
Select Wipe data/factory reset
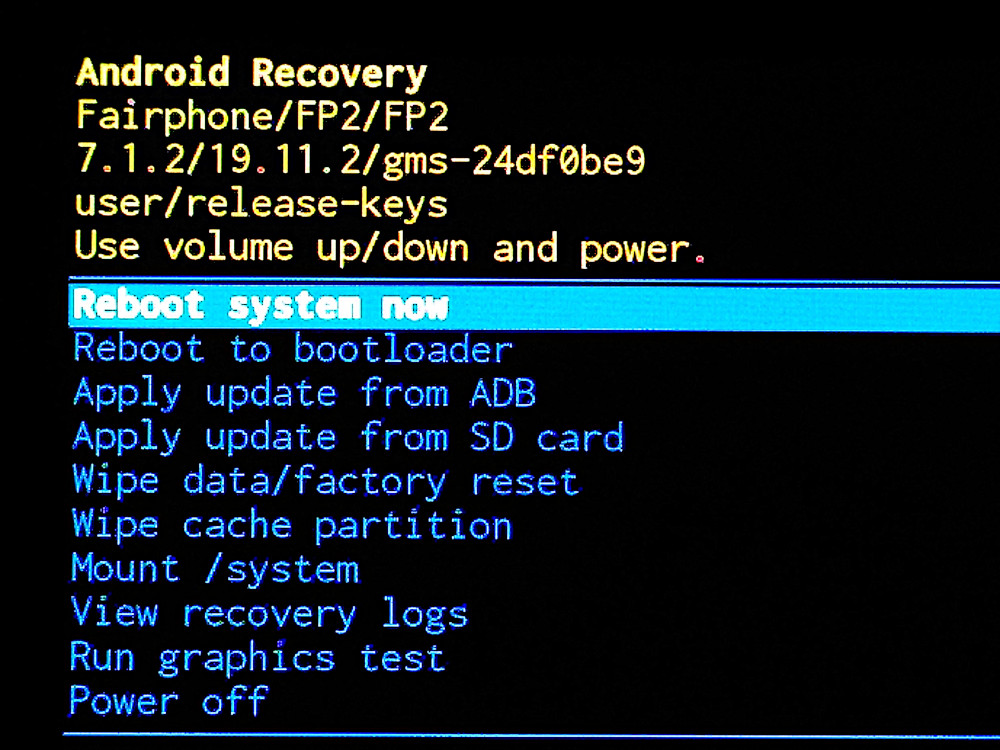pyautogui.click(x=325, y=481)
